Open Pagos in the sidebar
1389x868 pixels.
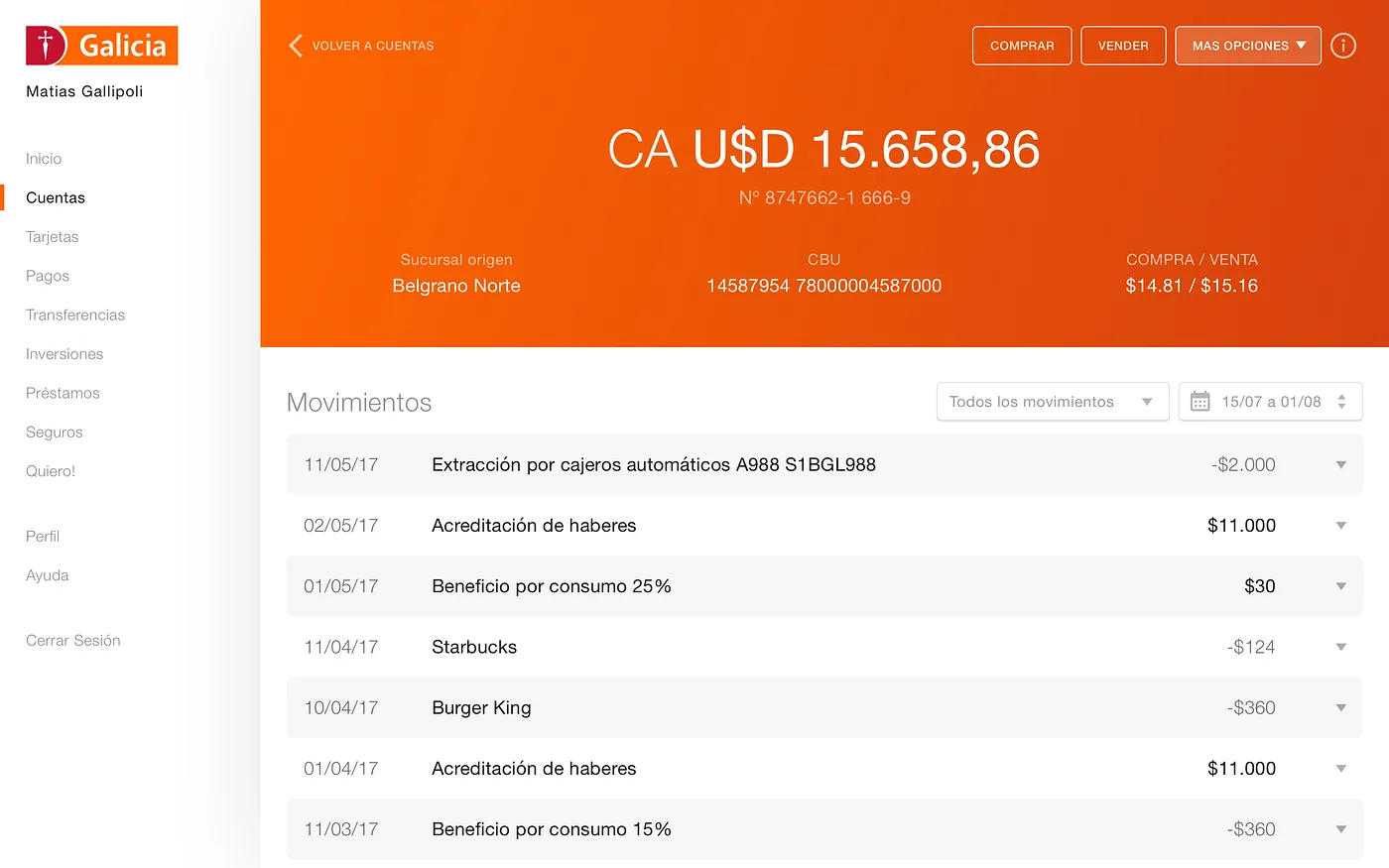click(48, 276)
